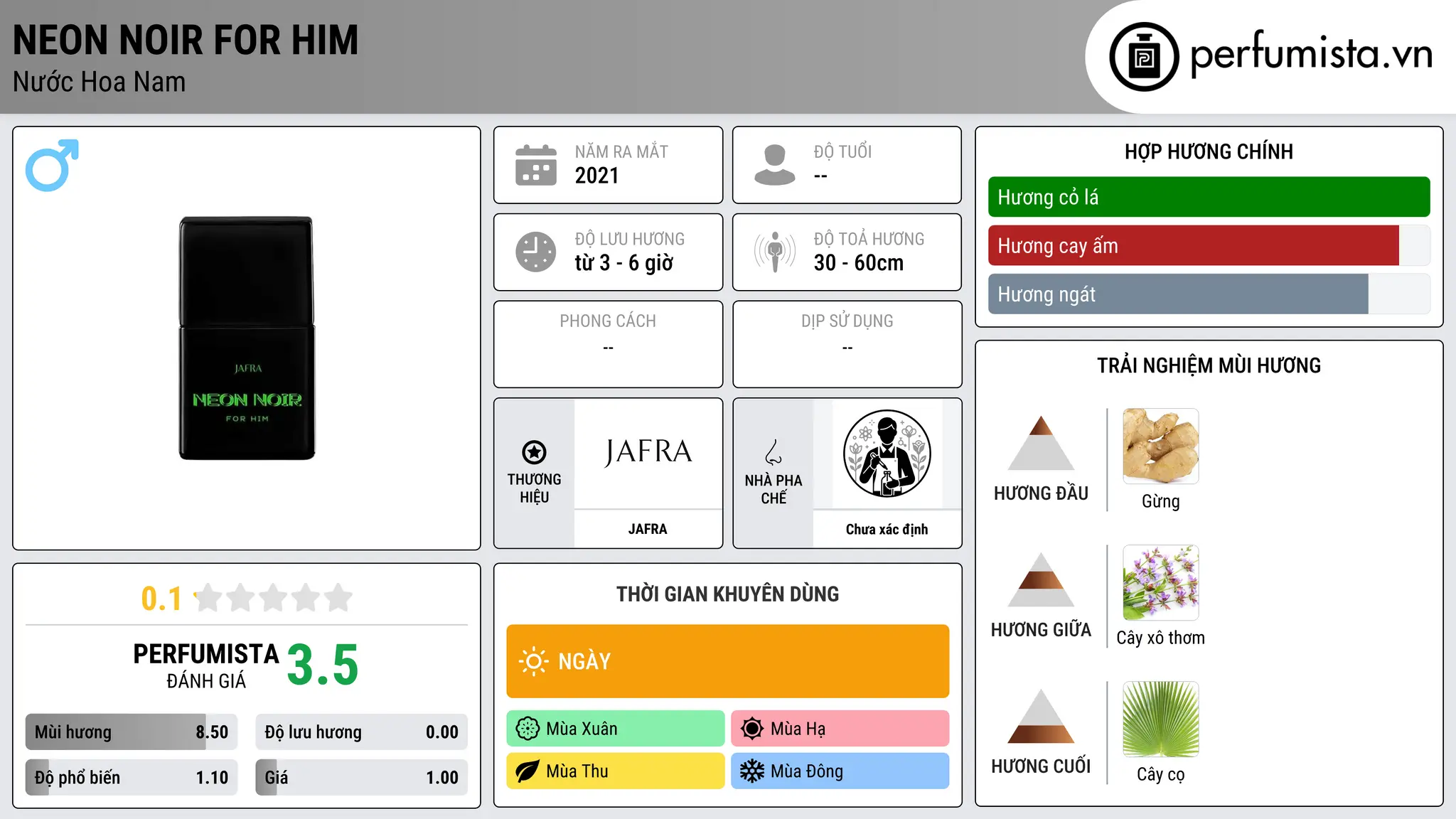Click the launch year value 2021
The height and width of the screenshot is (819, 1456).
[596, 176]
